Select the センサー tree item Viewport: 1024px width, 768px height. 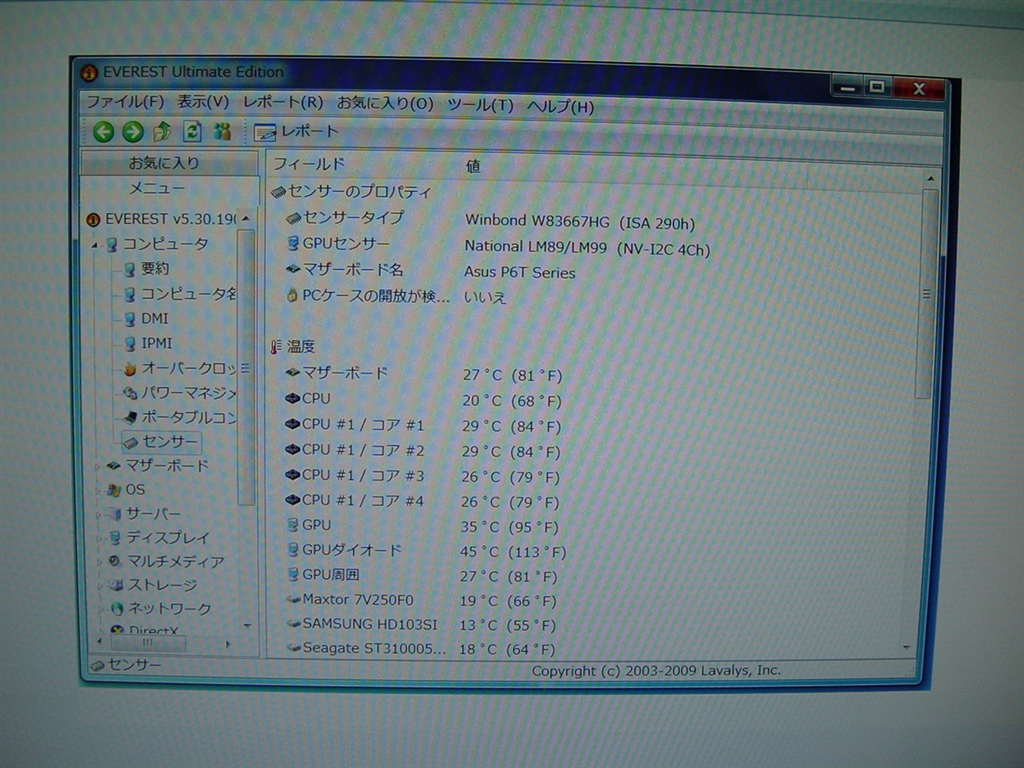pos(161,442)
